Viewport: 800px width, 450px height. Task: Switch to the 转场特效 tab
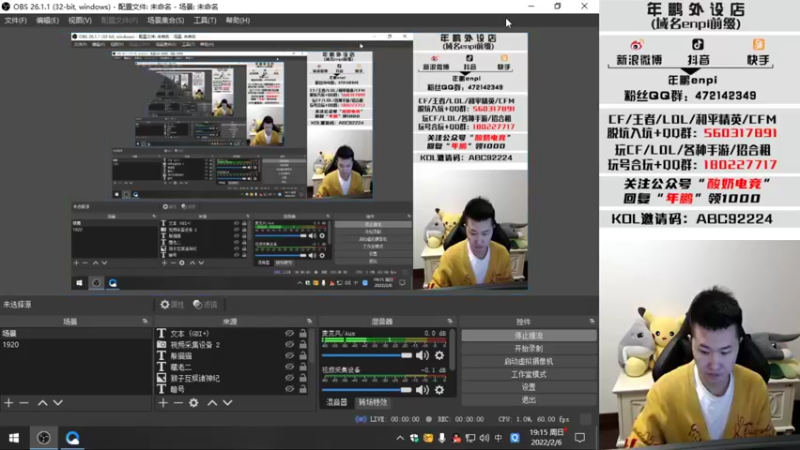(372, 403)
